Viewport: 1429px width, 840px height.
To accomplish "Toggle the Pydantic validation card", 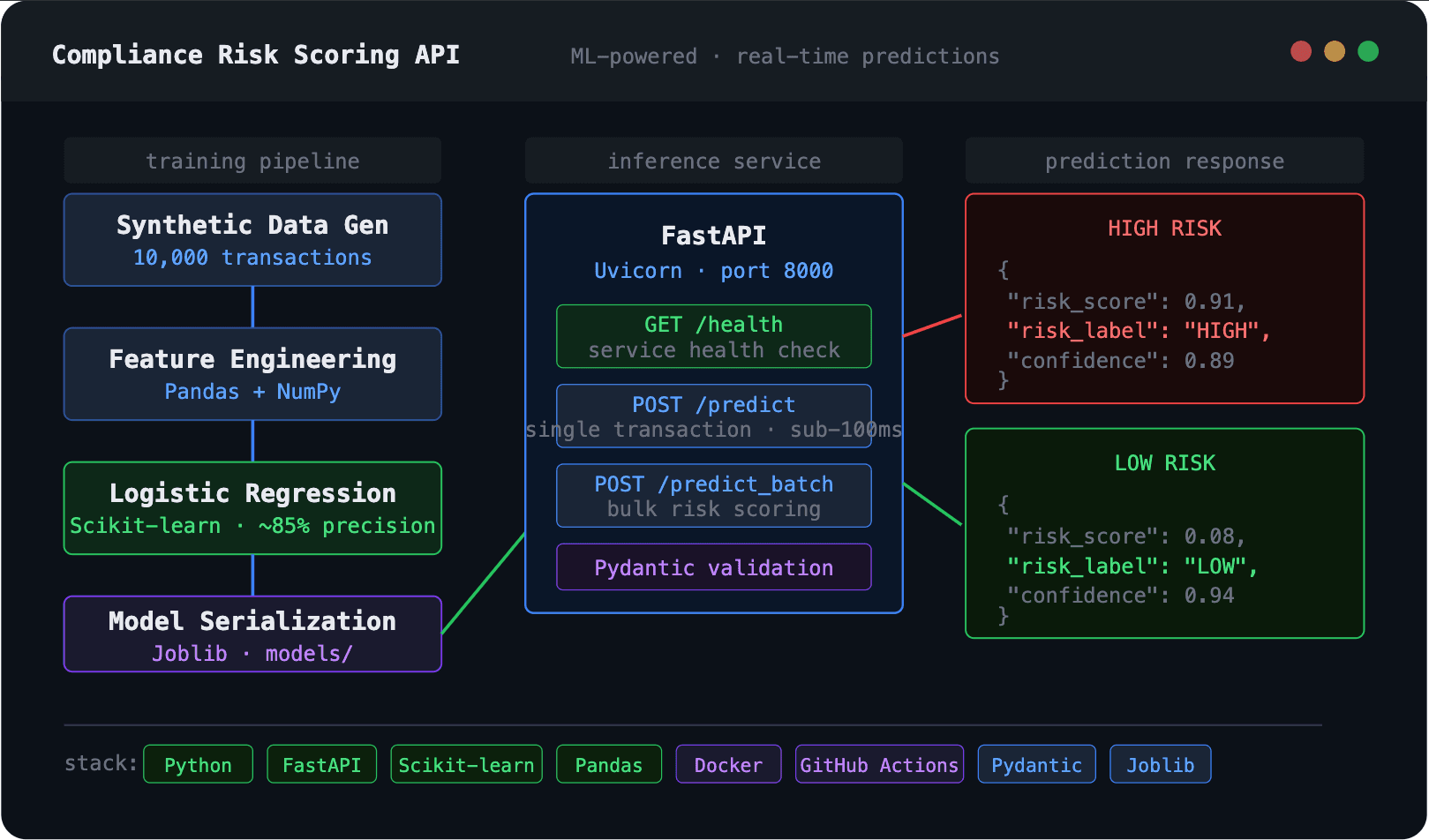I will pos(713,566).
